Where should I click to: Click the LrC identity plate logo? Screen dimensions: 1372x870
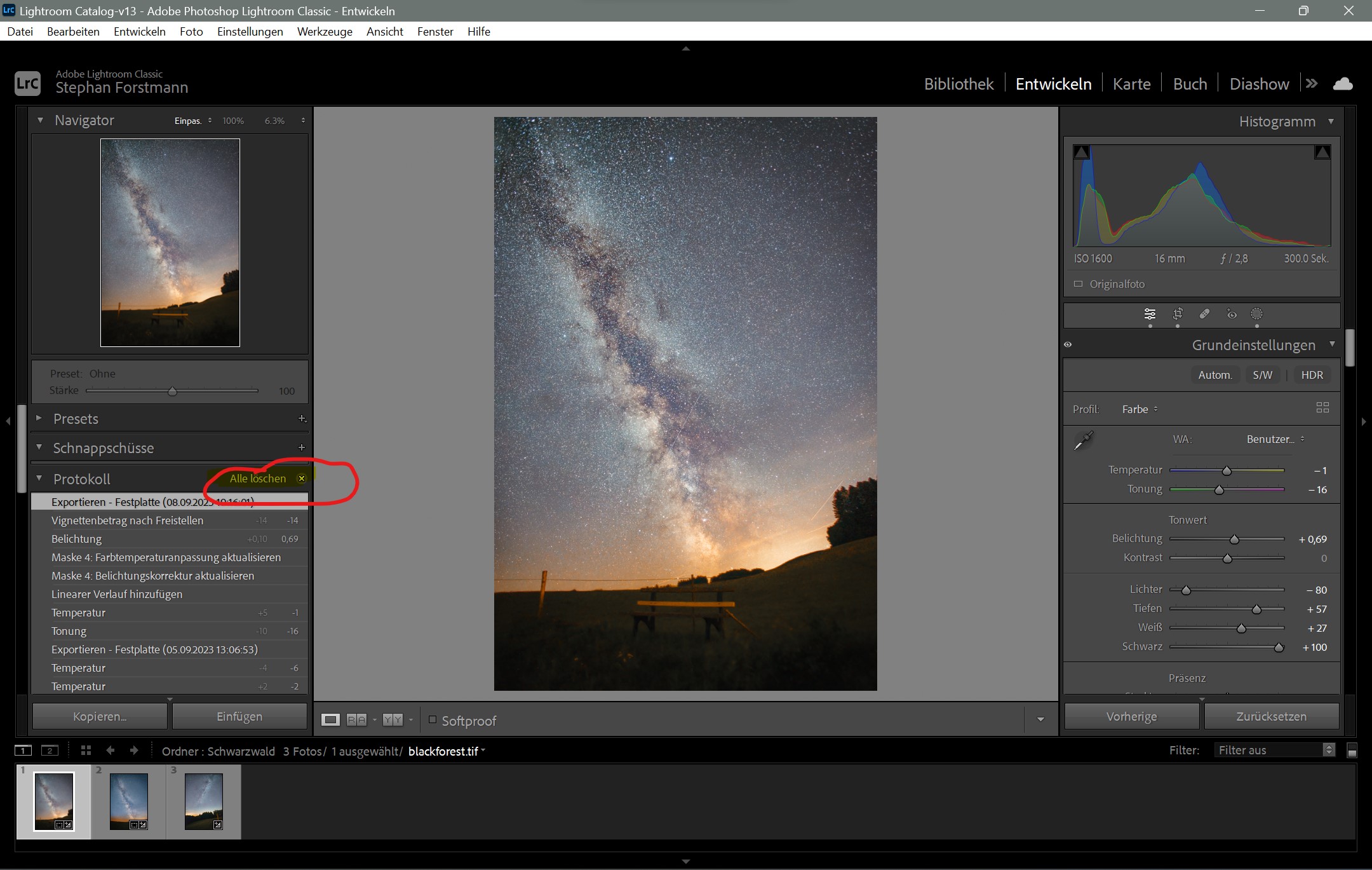(27, 83)
